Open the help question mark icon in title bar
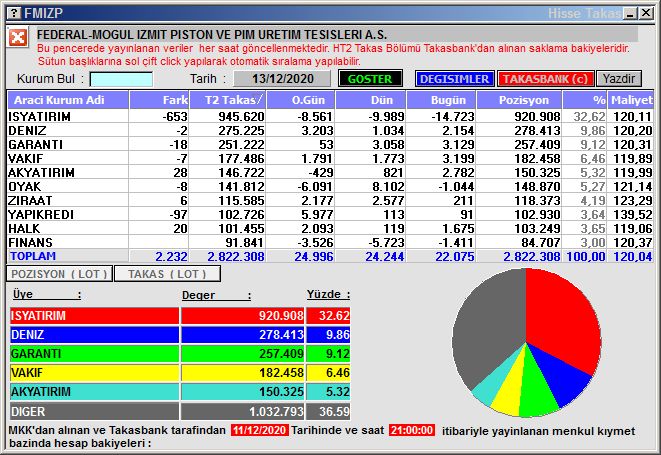Viewport: 661px width, 455px height. tap(14, 13)
